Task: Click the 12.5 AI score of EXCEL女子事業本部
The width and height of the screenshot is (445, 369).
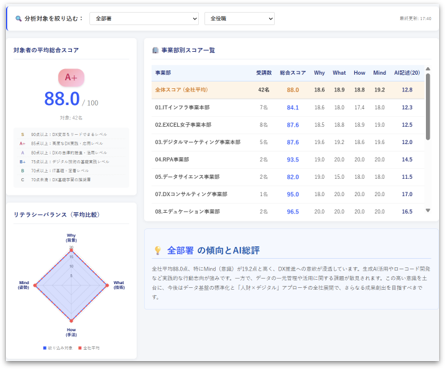Action: pos(407,125)
